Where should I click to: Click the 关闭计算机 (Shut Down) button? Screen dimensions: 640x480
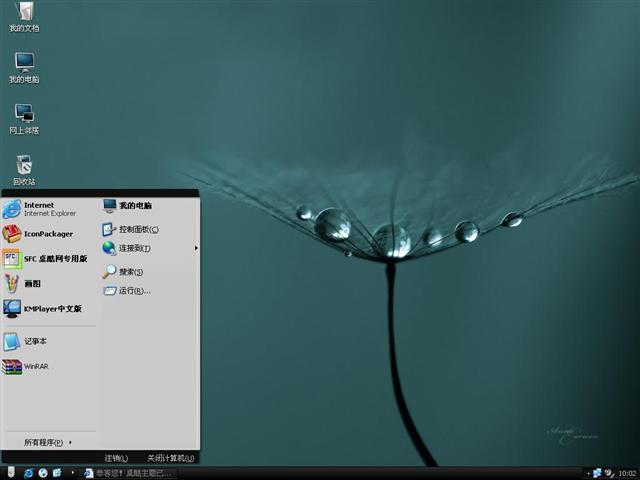170,458
